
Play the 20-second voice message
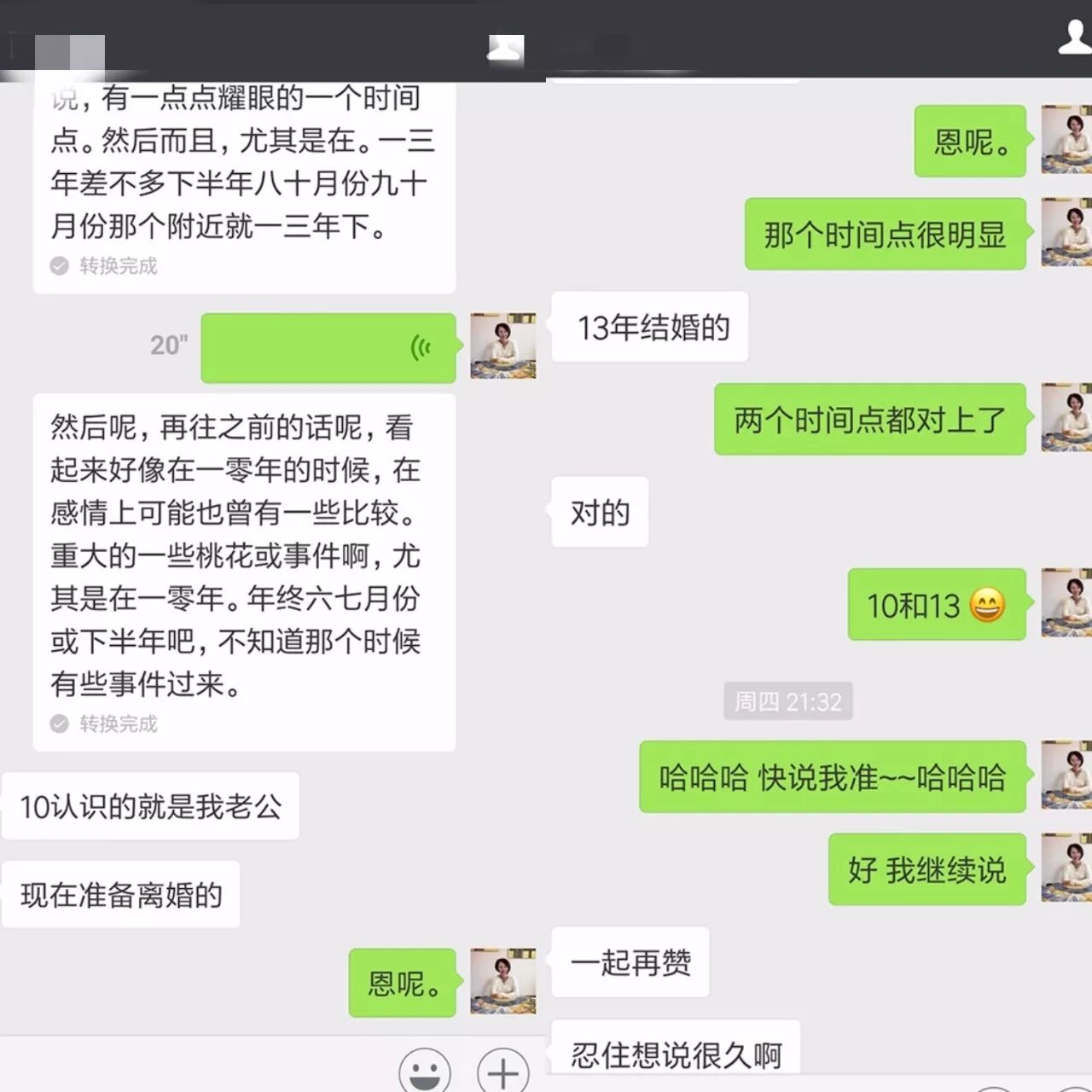tap(328, 348)
